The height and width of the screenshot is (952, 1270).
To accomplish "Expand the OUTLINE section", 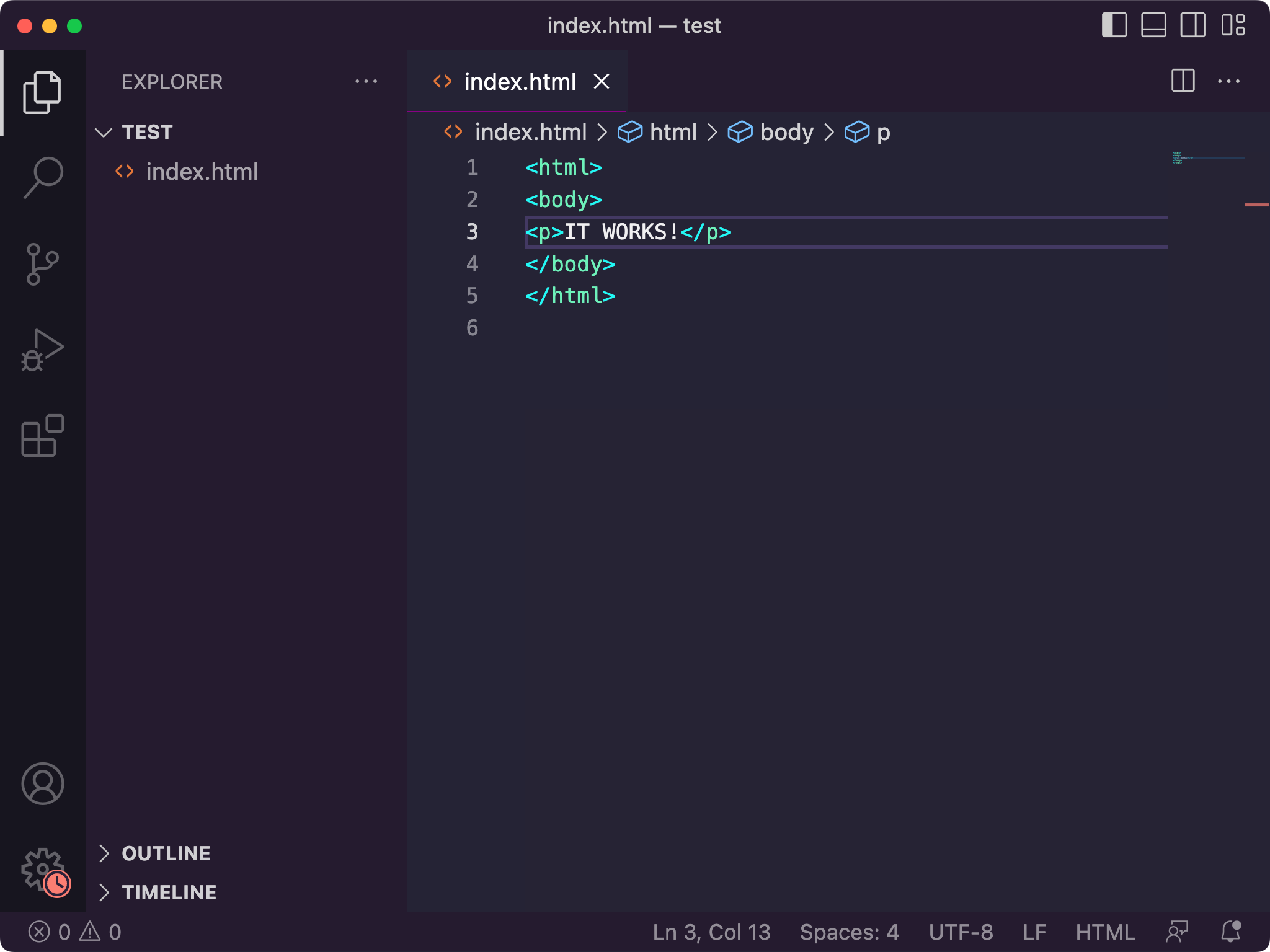I will (x=166, y=853).
